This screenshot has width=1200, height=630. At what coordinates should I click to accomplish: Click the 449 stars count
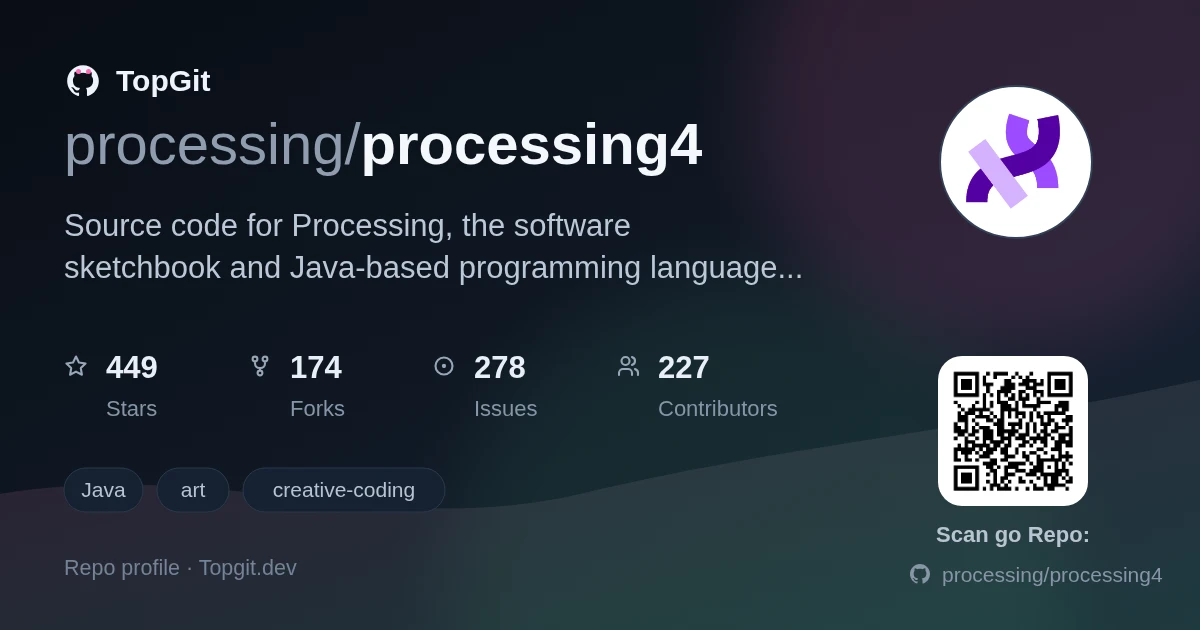pos(132,367)
